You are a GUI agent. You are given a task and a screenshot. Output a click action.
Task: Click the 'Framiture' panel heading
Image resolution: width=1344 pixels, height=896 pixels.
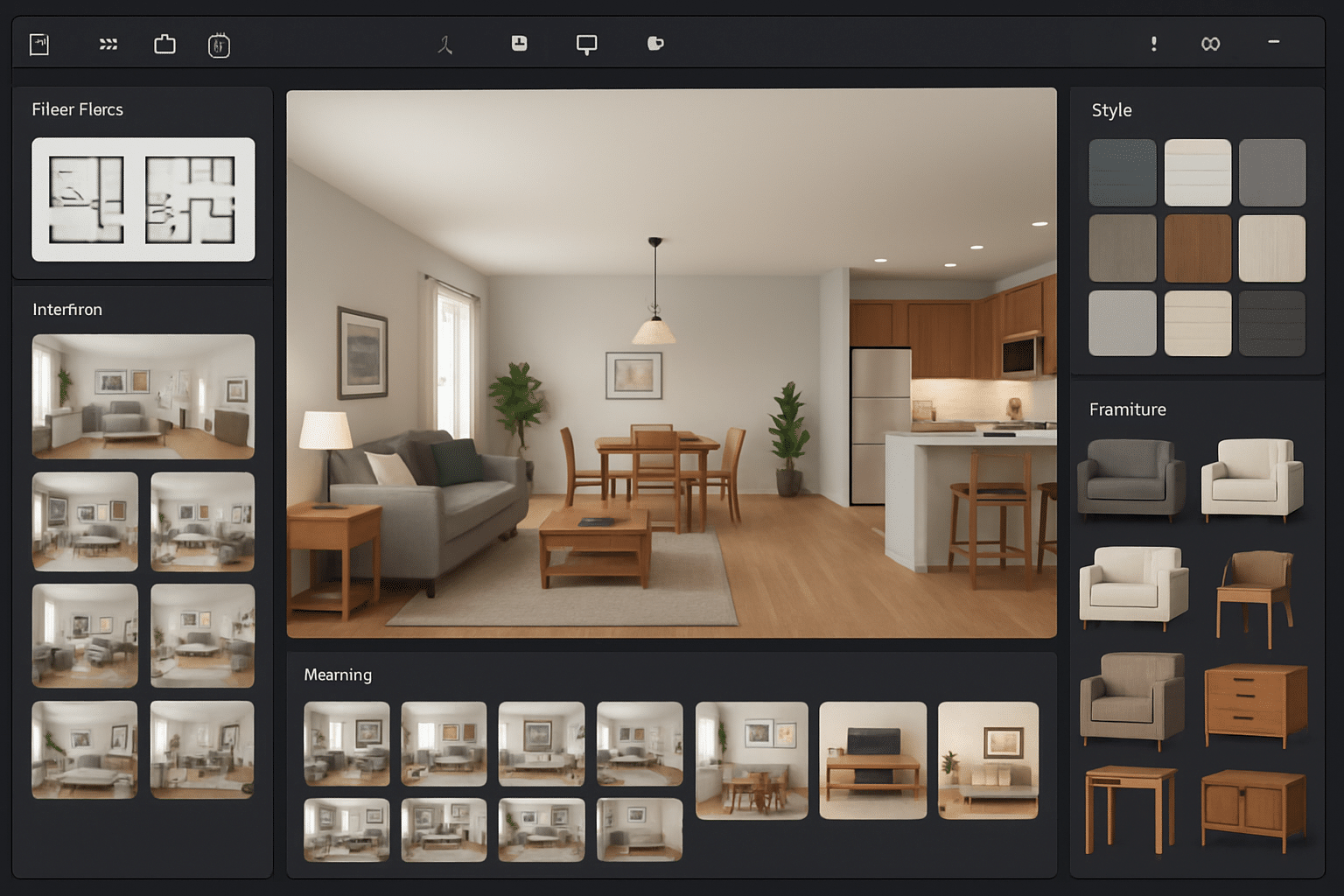click(1127, 409)
